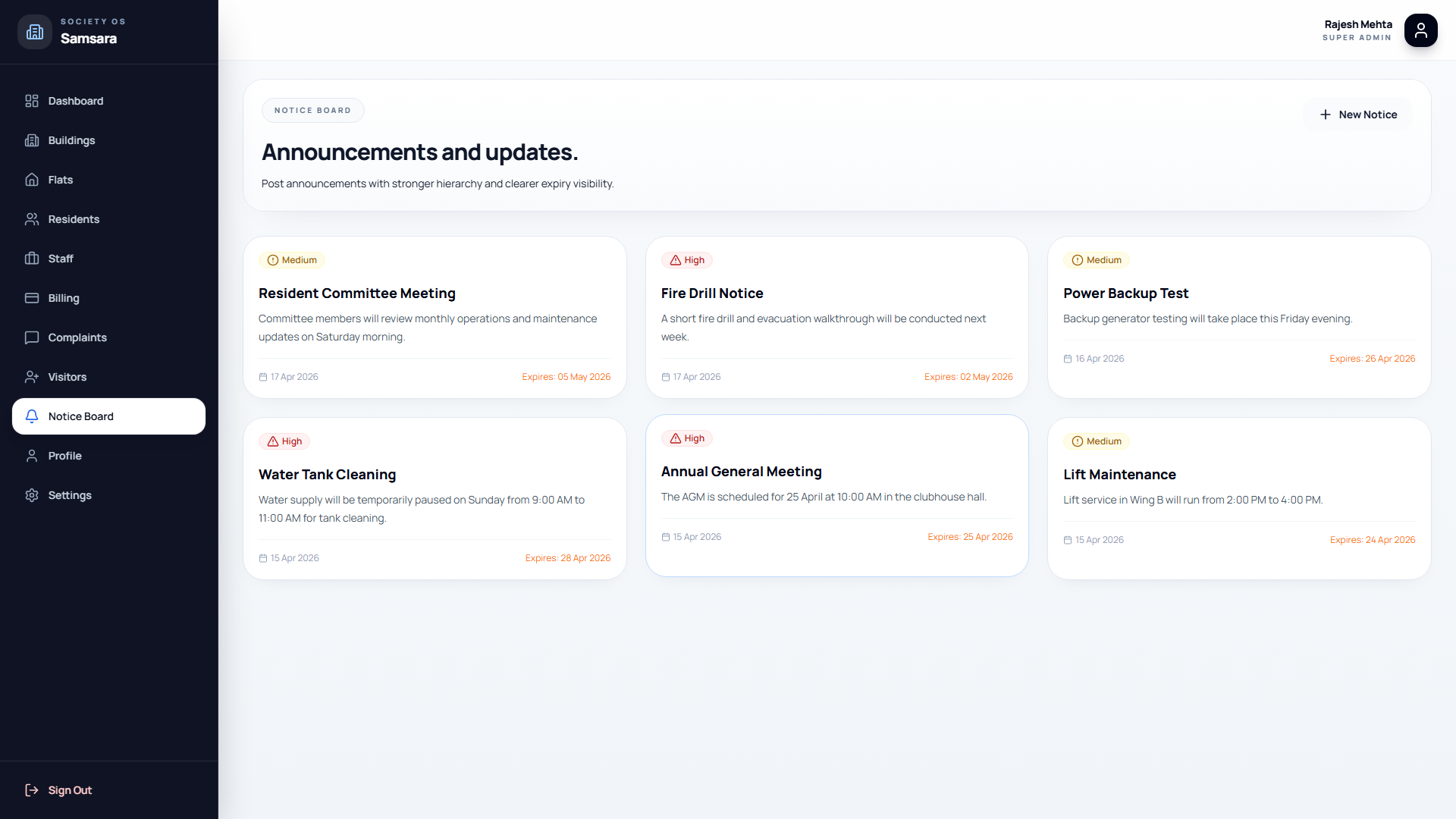Open the Profile page from the sidebar
The height and width of the screenshot is (819, 1456).
64,456
